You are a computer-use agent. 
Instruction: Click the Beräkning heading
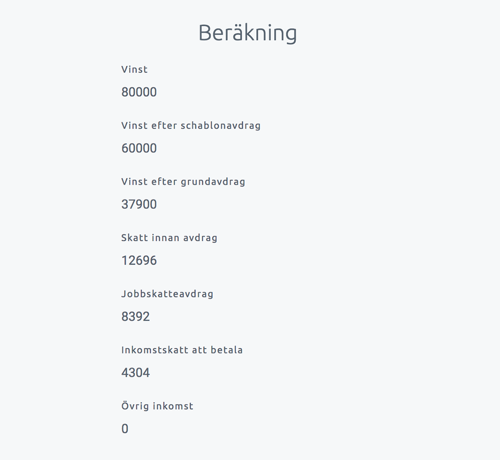(x=247, y=33)
